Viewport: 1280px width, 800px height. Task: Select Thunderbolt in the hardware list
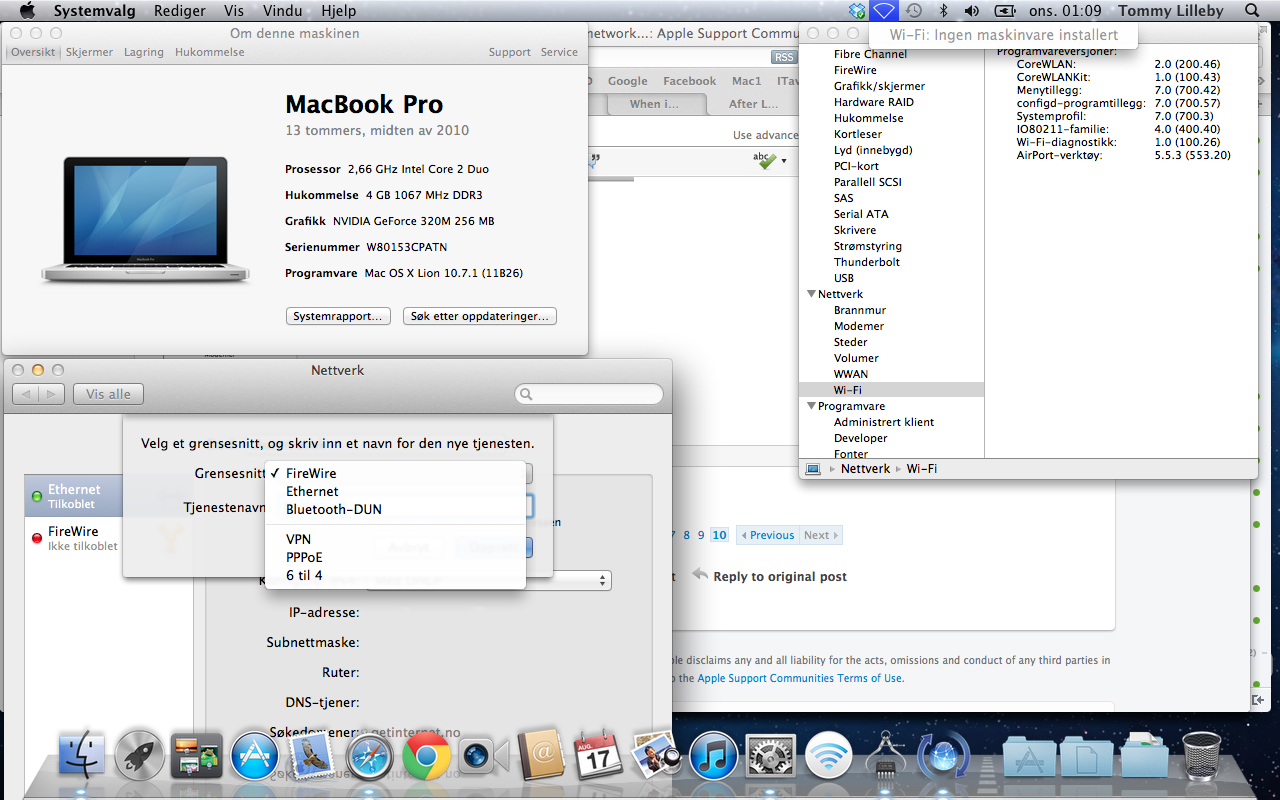[x=867, y=262]
